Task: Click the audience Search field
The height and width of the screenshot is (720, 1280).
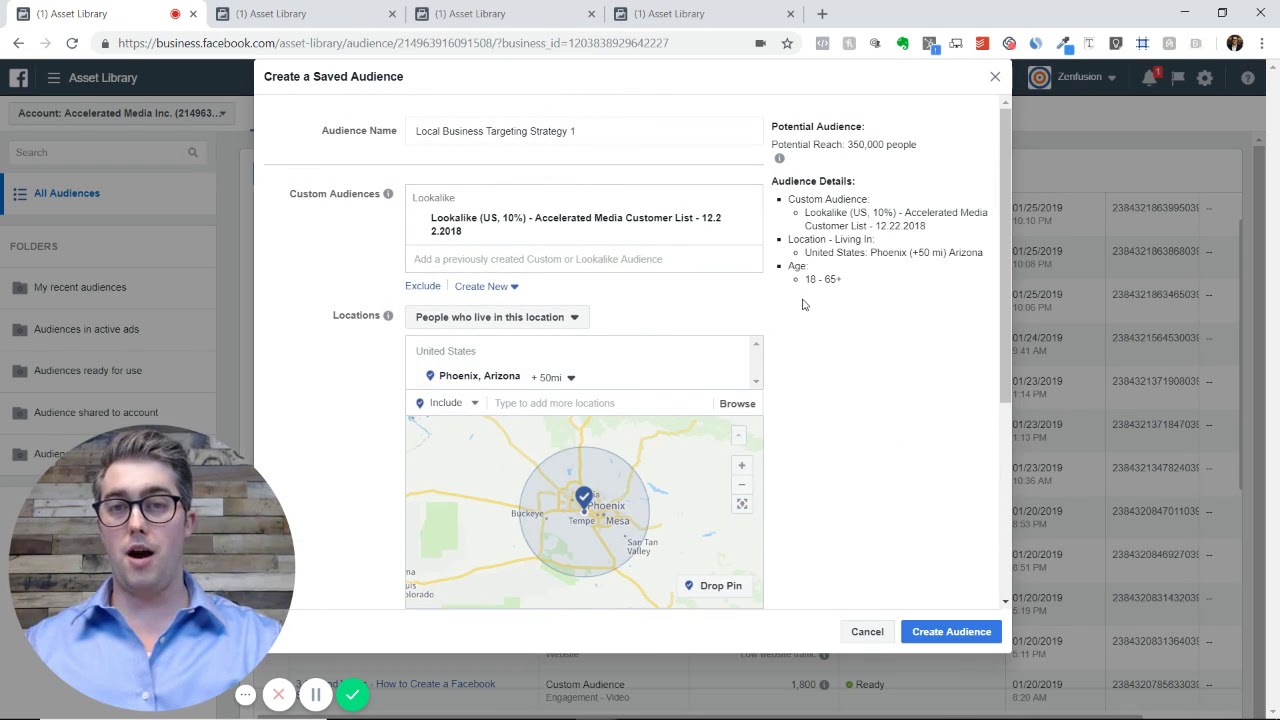Action: click(107, 153)
